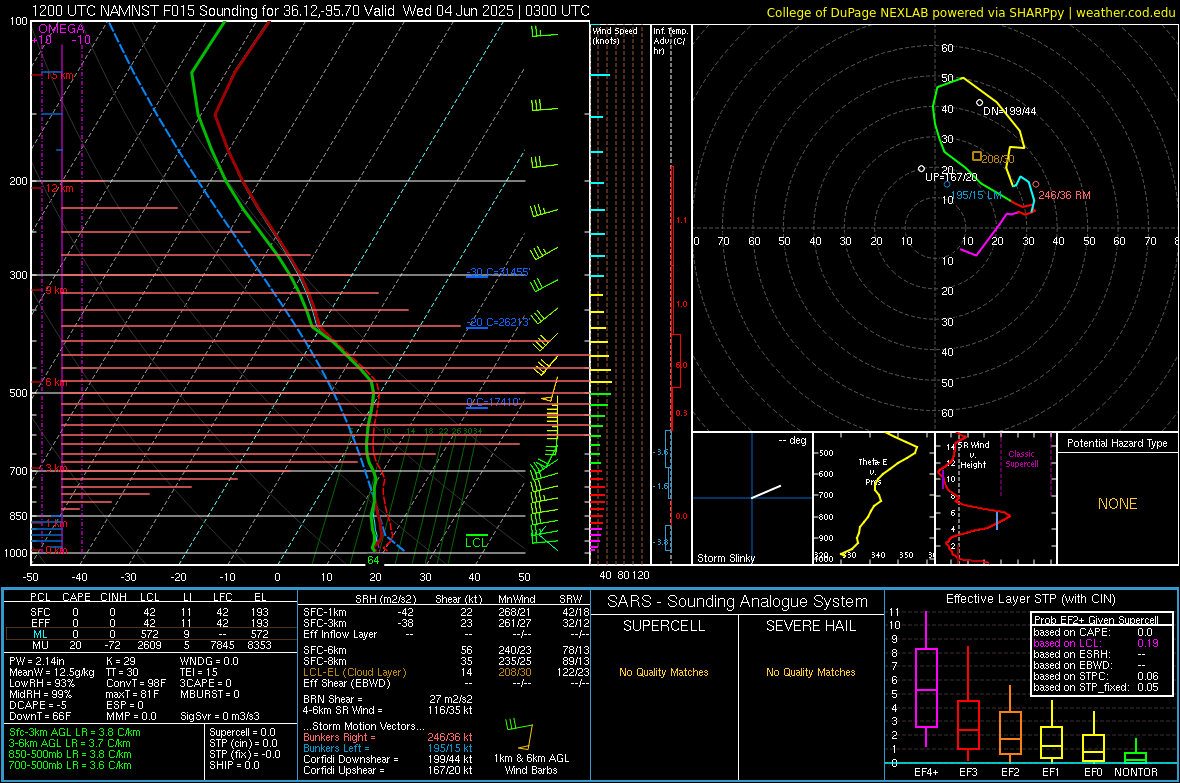Select the MU parcel row in the table

tap(150, 645)
